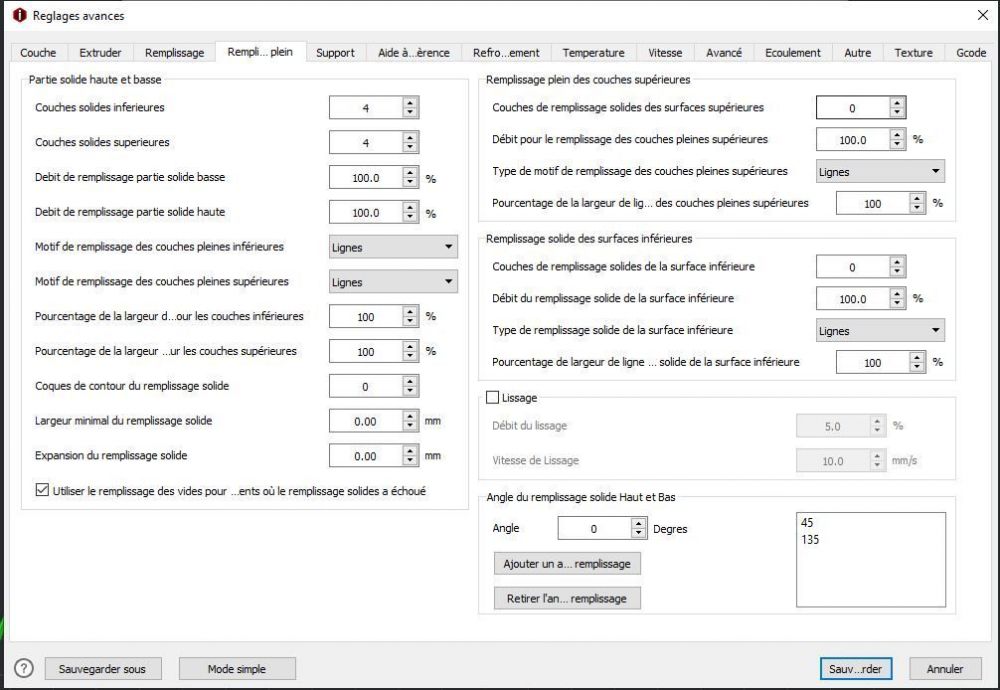Close the Reglages avances window
Viewport: 1000px width, 690px height.
983,15
